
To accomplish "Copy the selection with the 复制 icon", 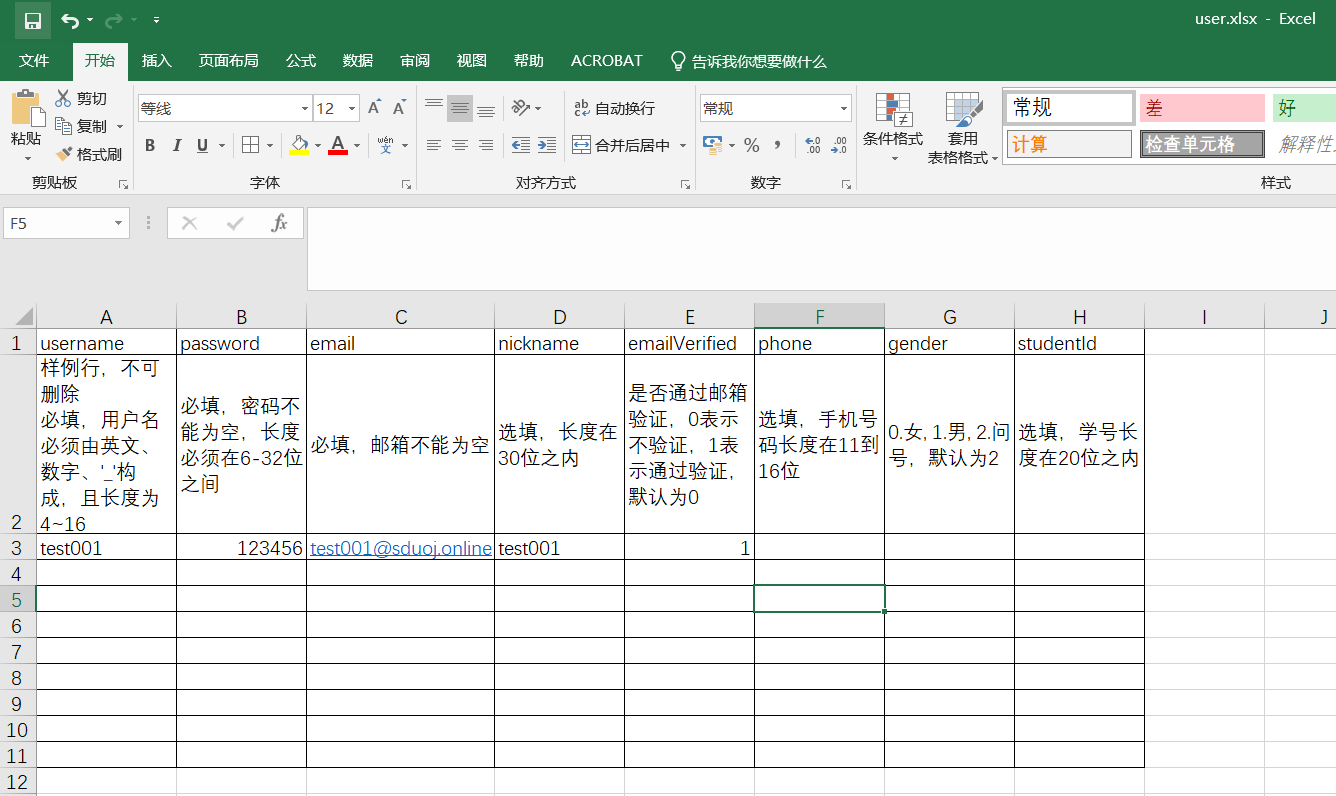I will pyautogui.click(x=64, y=126).
